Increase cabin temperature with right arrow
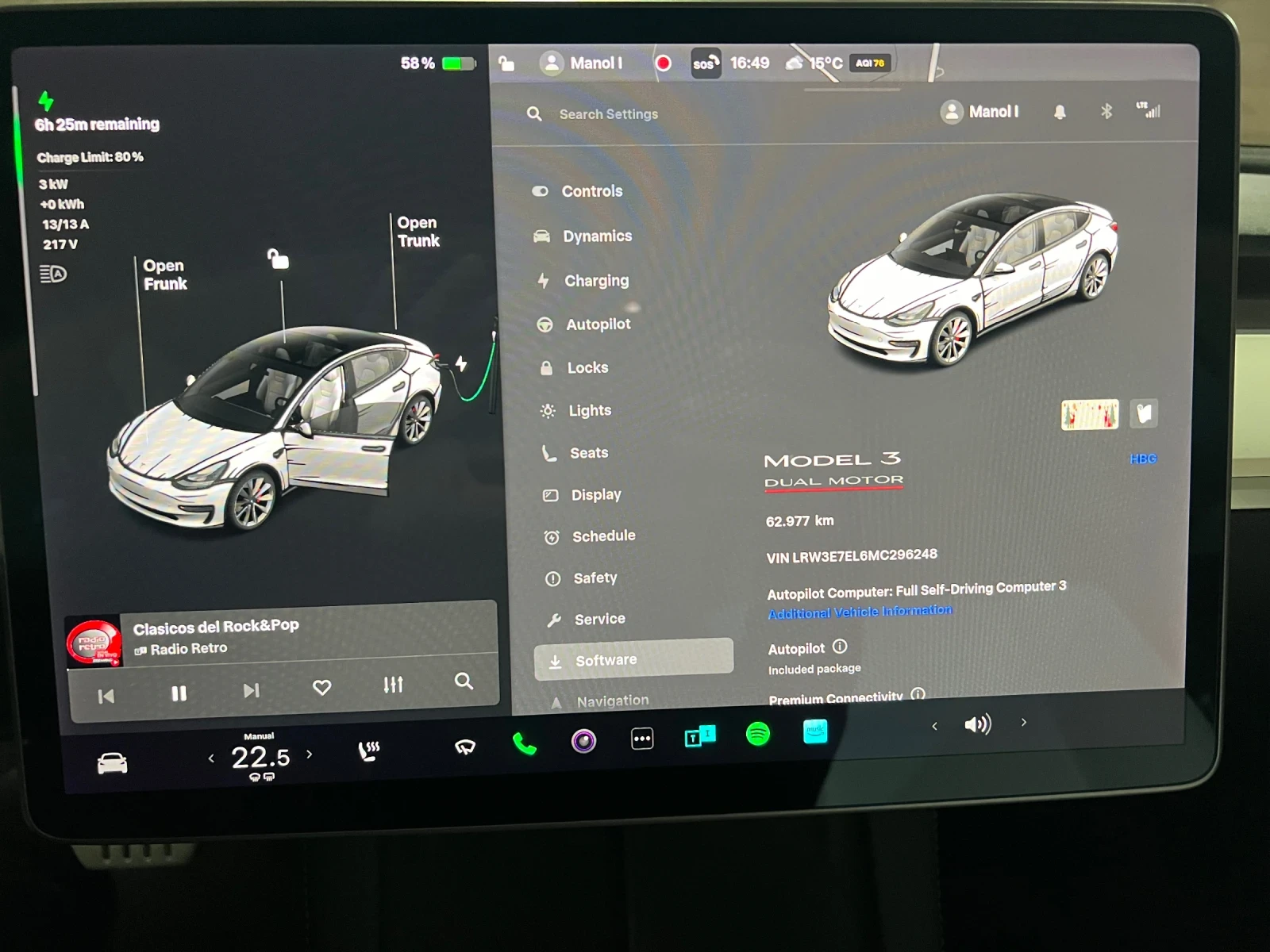The height and width of the screenshot is (952, 1270). (x=310, y=754)
